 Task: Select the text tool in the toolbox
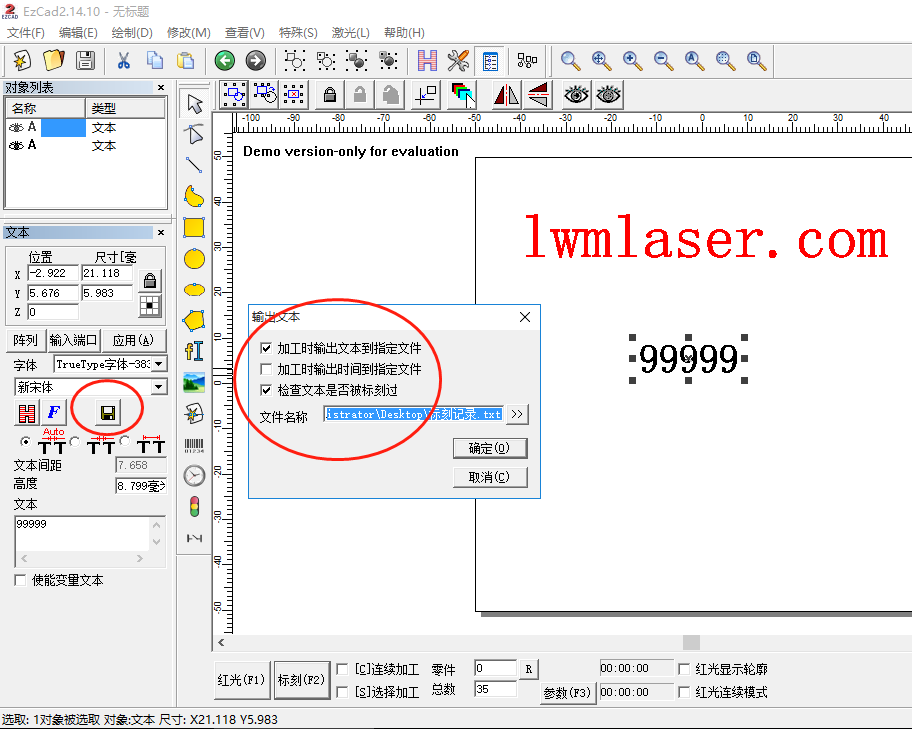[x=194, y=351]
